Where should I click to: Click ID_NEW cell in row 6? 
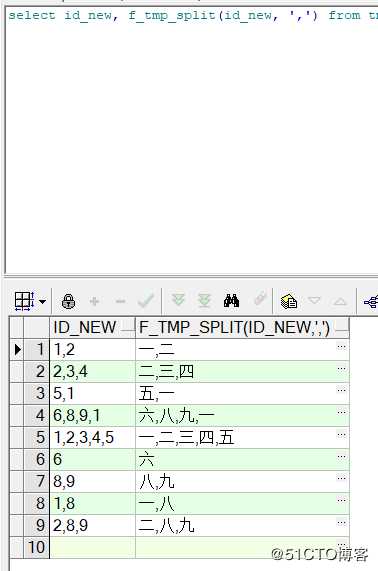(x=92, y=460)
